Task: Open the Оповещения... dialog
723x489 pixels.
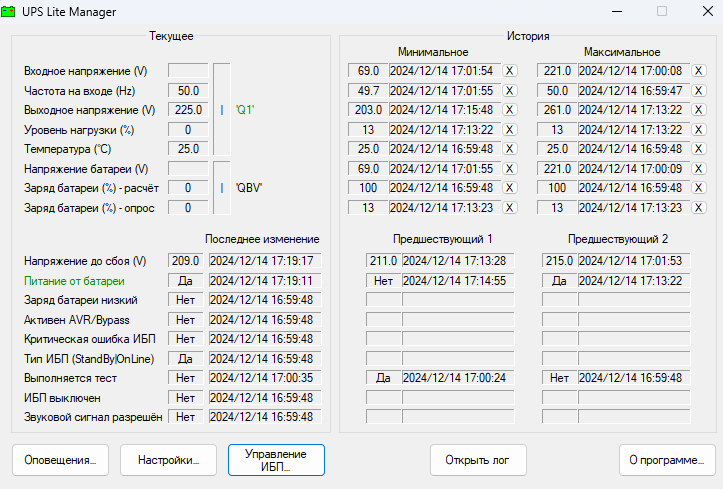Action: pos(61,461)
